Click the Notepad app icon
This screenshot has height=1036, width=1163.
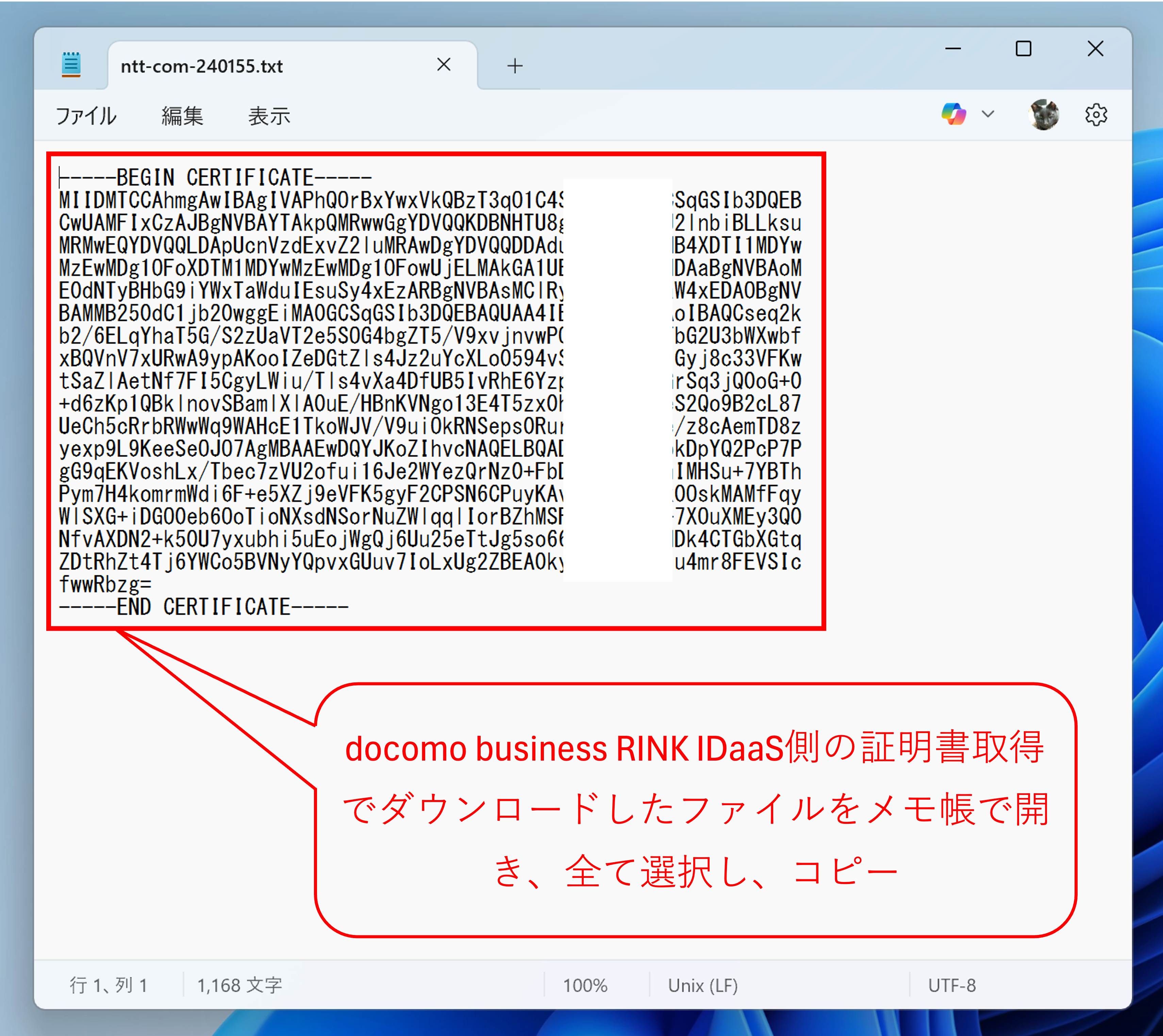pyautogui.click(x=71, y=64)
